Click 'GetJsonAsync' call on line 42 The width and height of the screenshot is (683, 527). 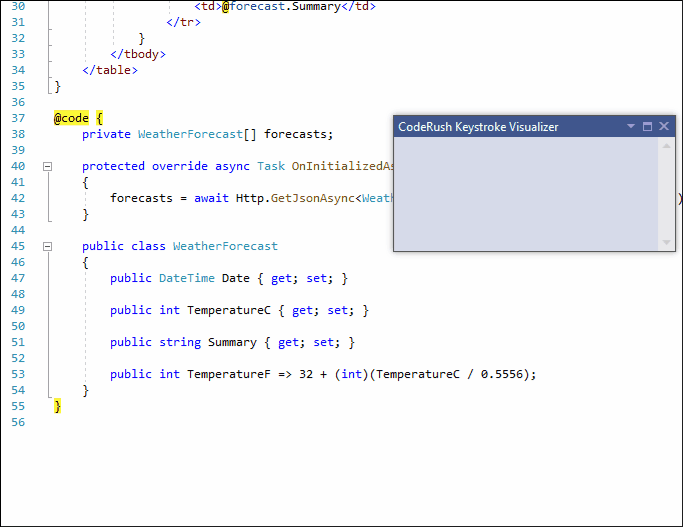[x=313, y=198]
